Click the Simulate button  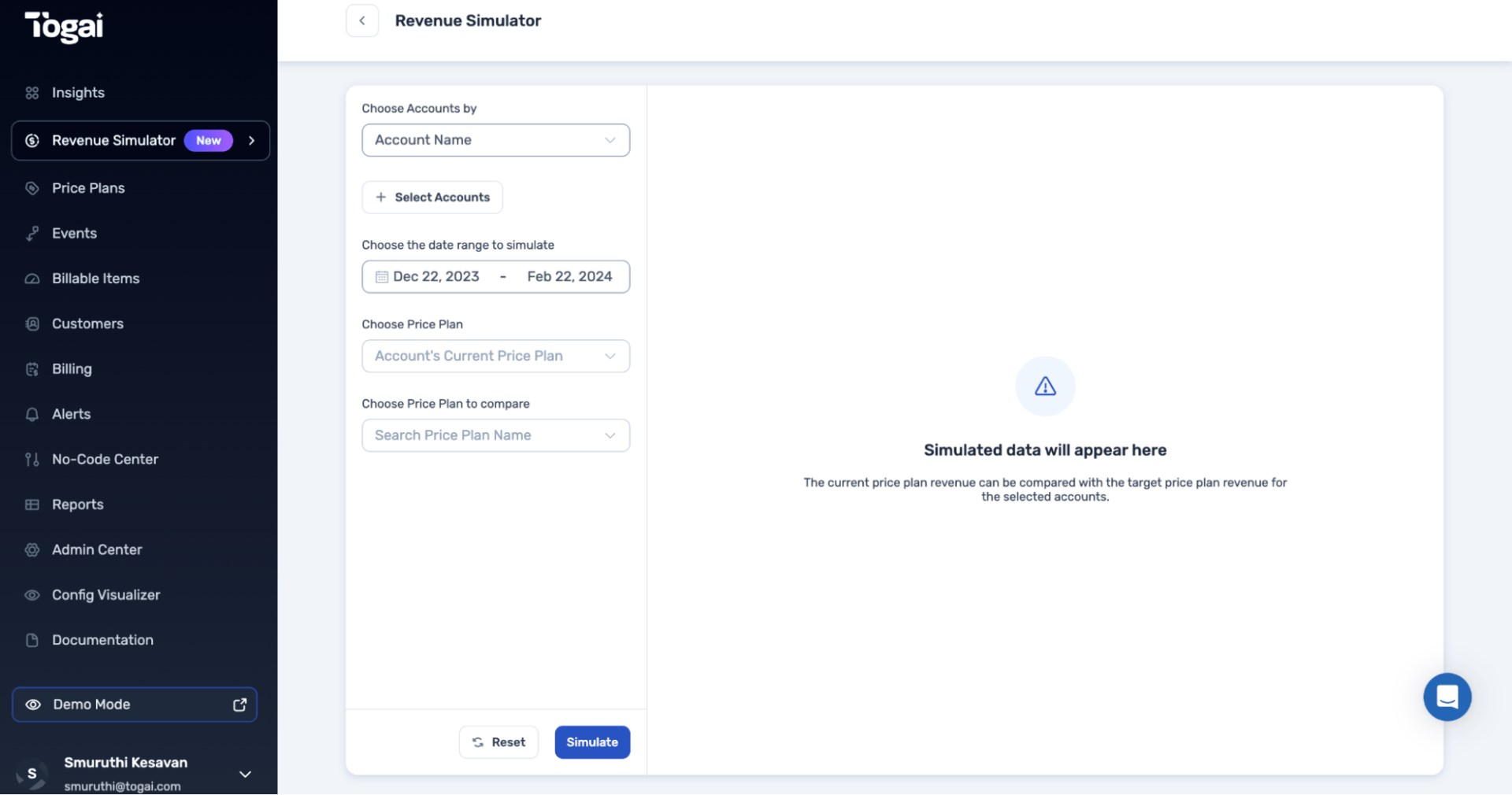tap(592, 741)
